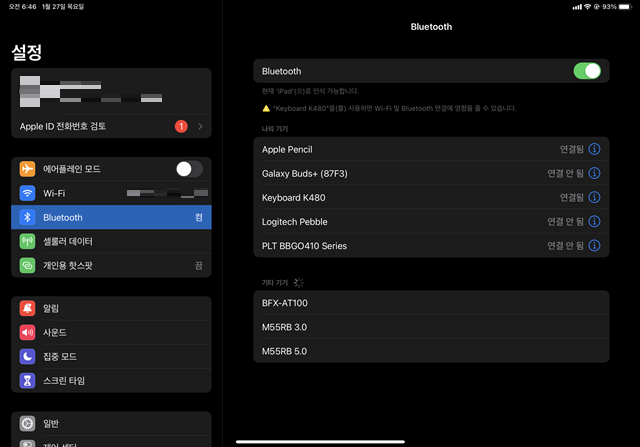Open info for Apple Pencil
Screen dimensions: 640x447
pos(594,149)
